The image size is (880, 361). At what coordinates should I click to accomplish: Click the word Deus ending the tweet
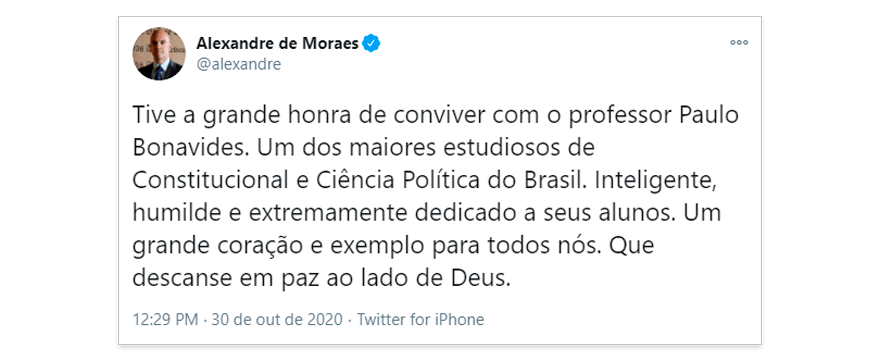point(483,280)
